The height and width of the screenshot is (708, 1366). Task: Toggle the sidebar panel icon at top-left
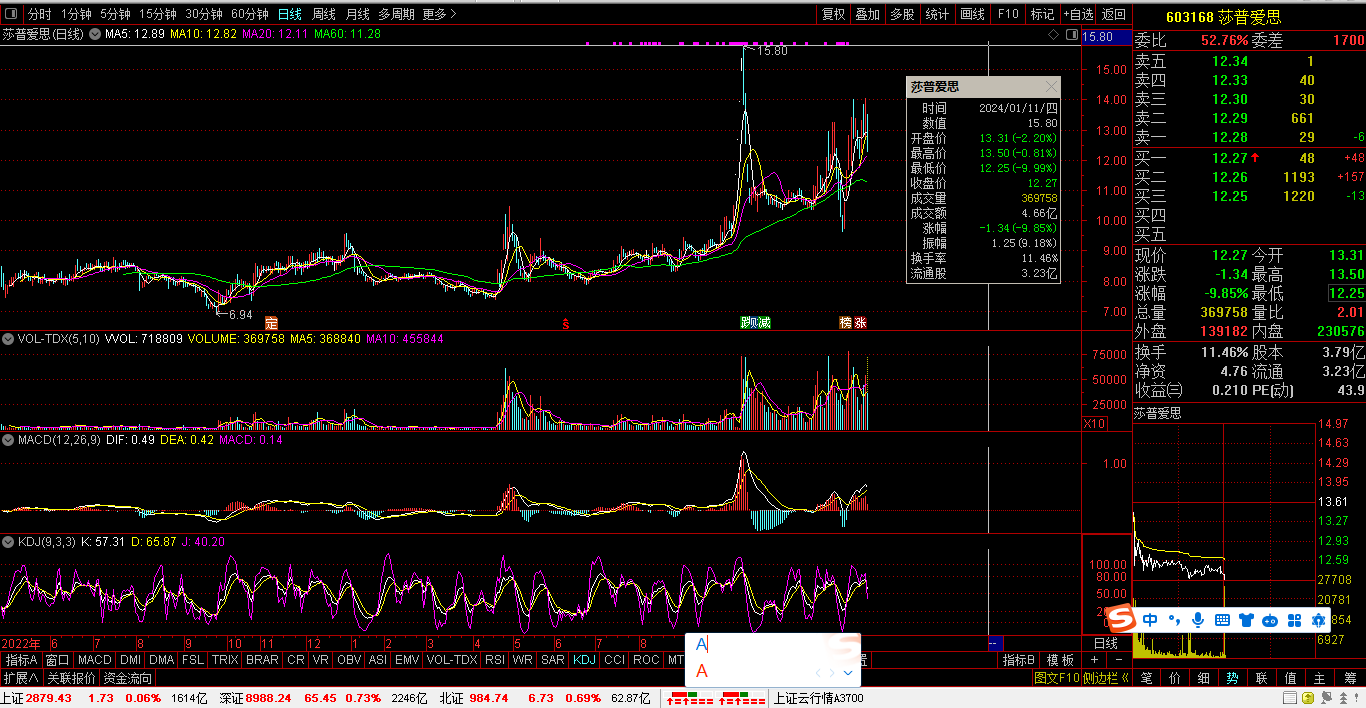click(11, 14)
